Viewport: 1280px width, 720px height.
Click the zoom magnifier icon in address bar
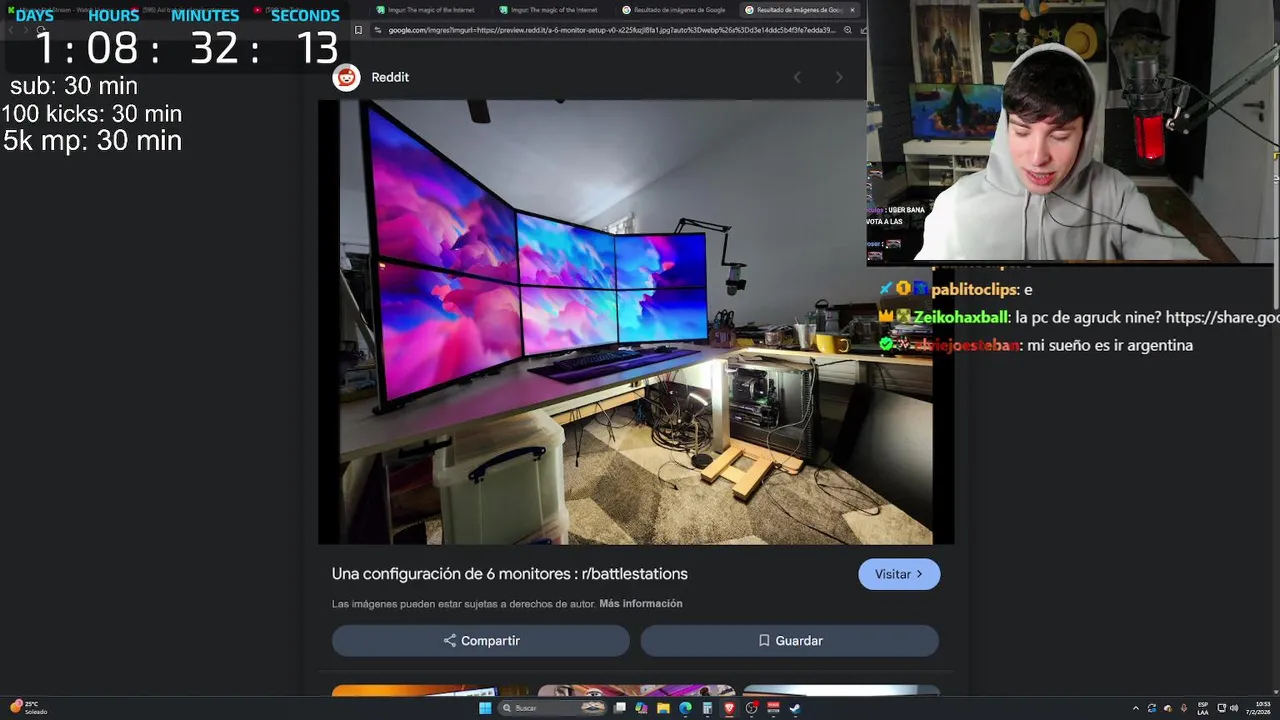(x=848, y=30)
